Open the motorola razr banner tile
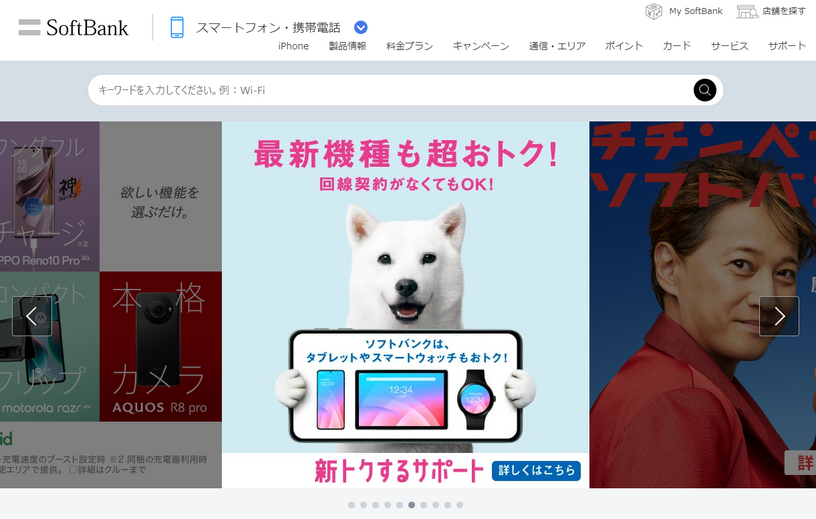The height and width of the screenshot is (519, 816). point(49,346)
